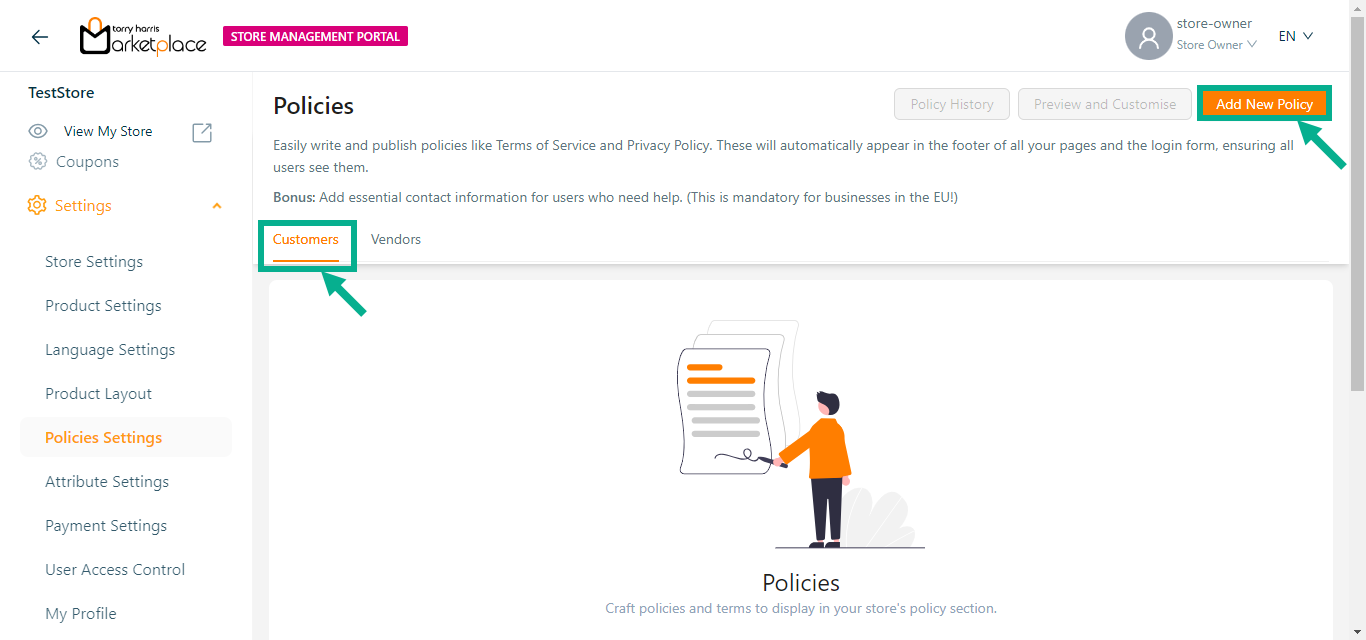Click the Policy History button

pyautogui.click(x=952, y=104)
